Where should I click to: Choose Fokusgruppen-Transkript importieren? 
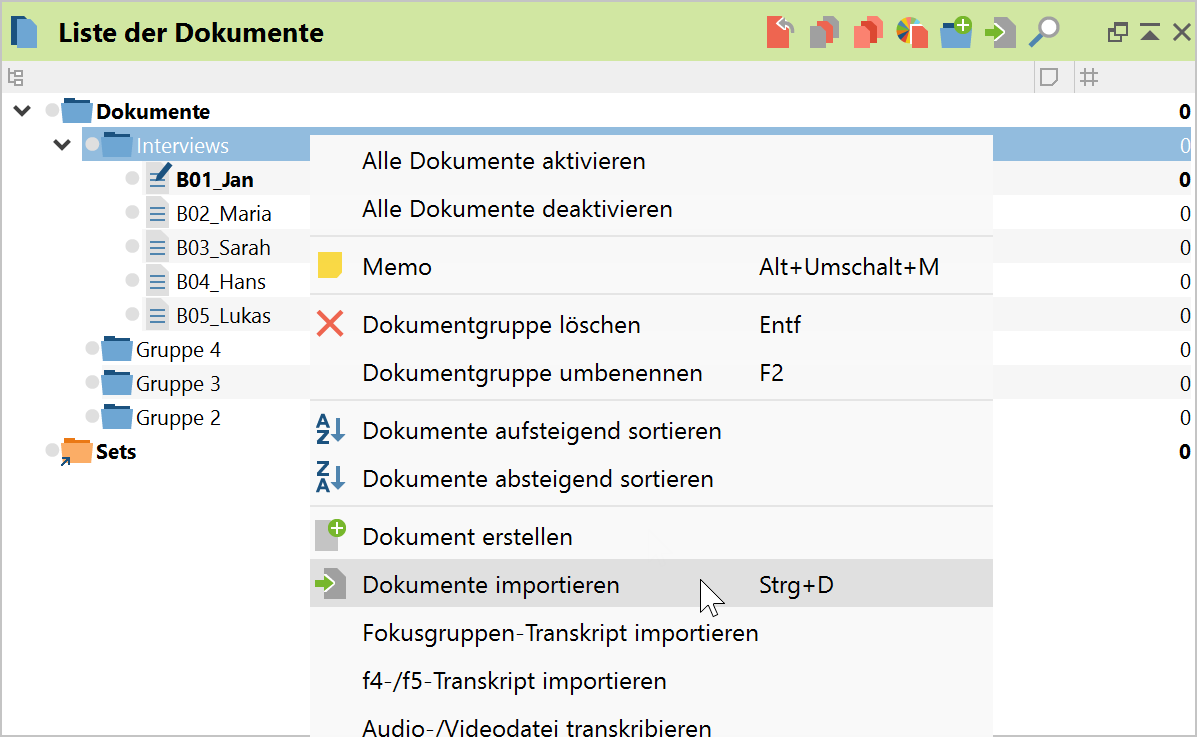click(651, 633)
